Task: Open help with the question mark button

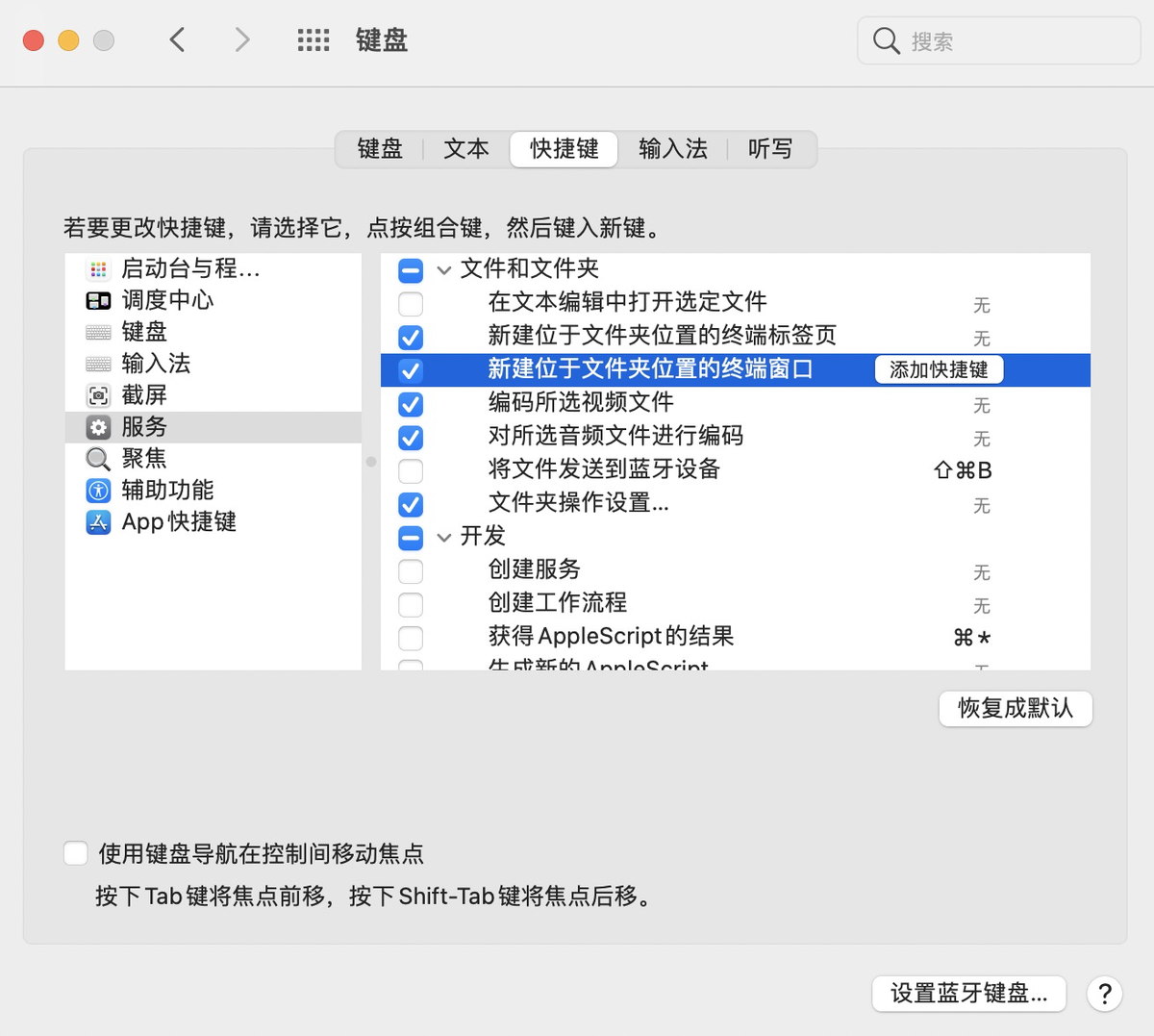Action: (x=1105, y=994)
